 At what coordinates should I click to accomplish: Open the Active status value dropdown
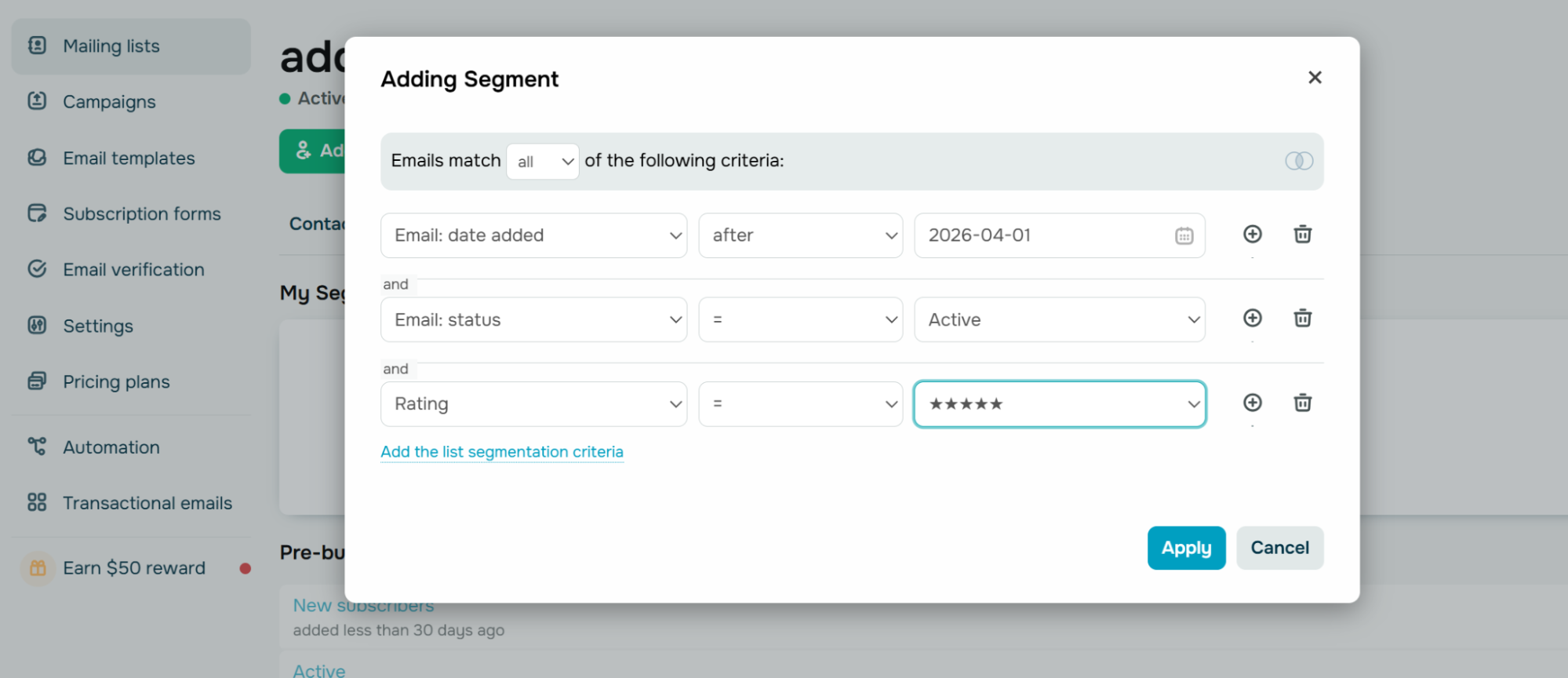click(1059, 319)
